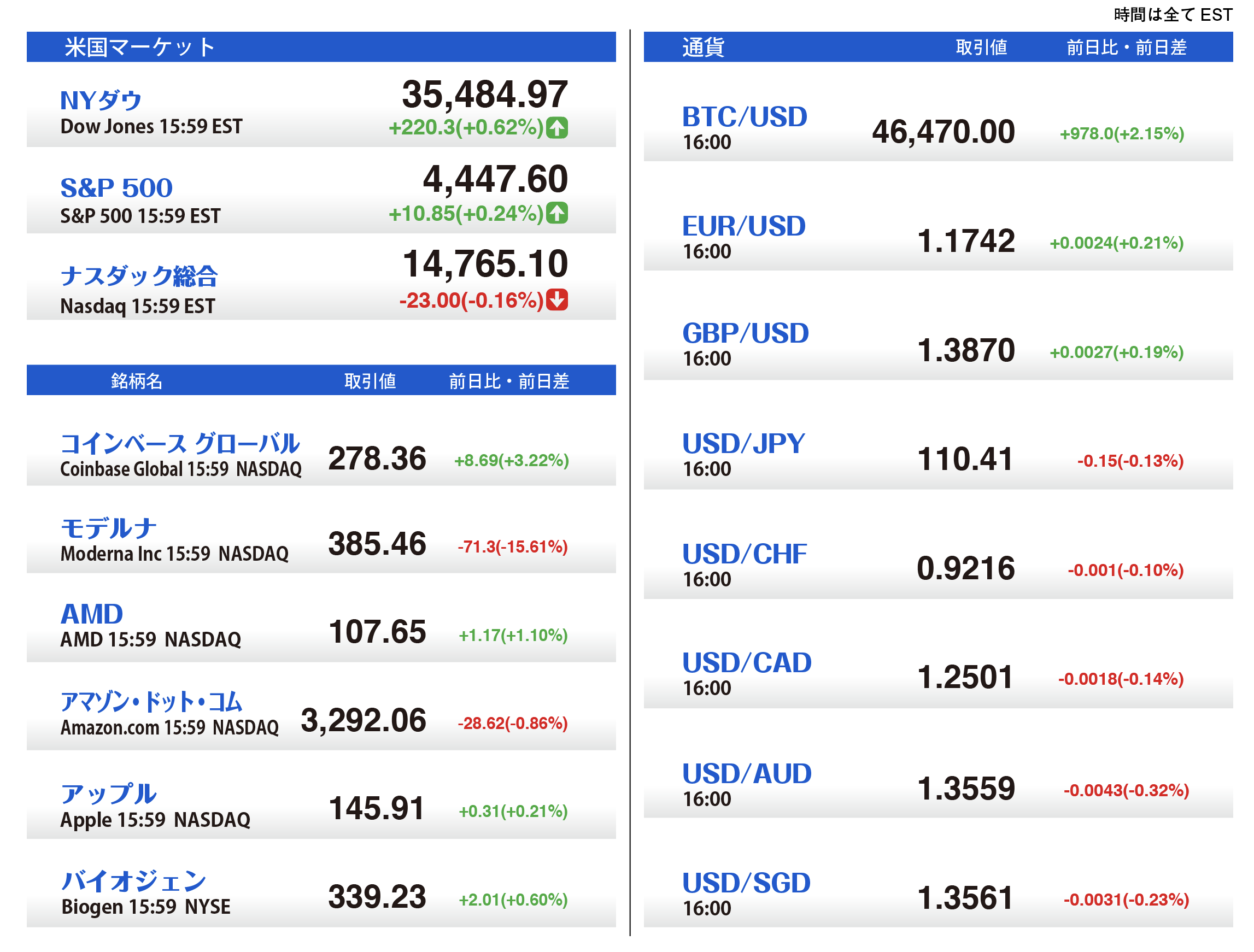This screenshot has width=1254, height=952.
Task: Open the S&P 500 index link
Action: point(116,187)
